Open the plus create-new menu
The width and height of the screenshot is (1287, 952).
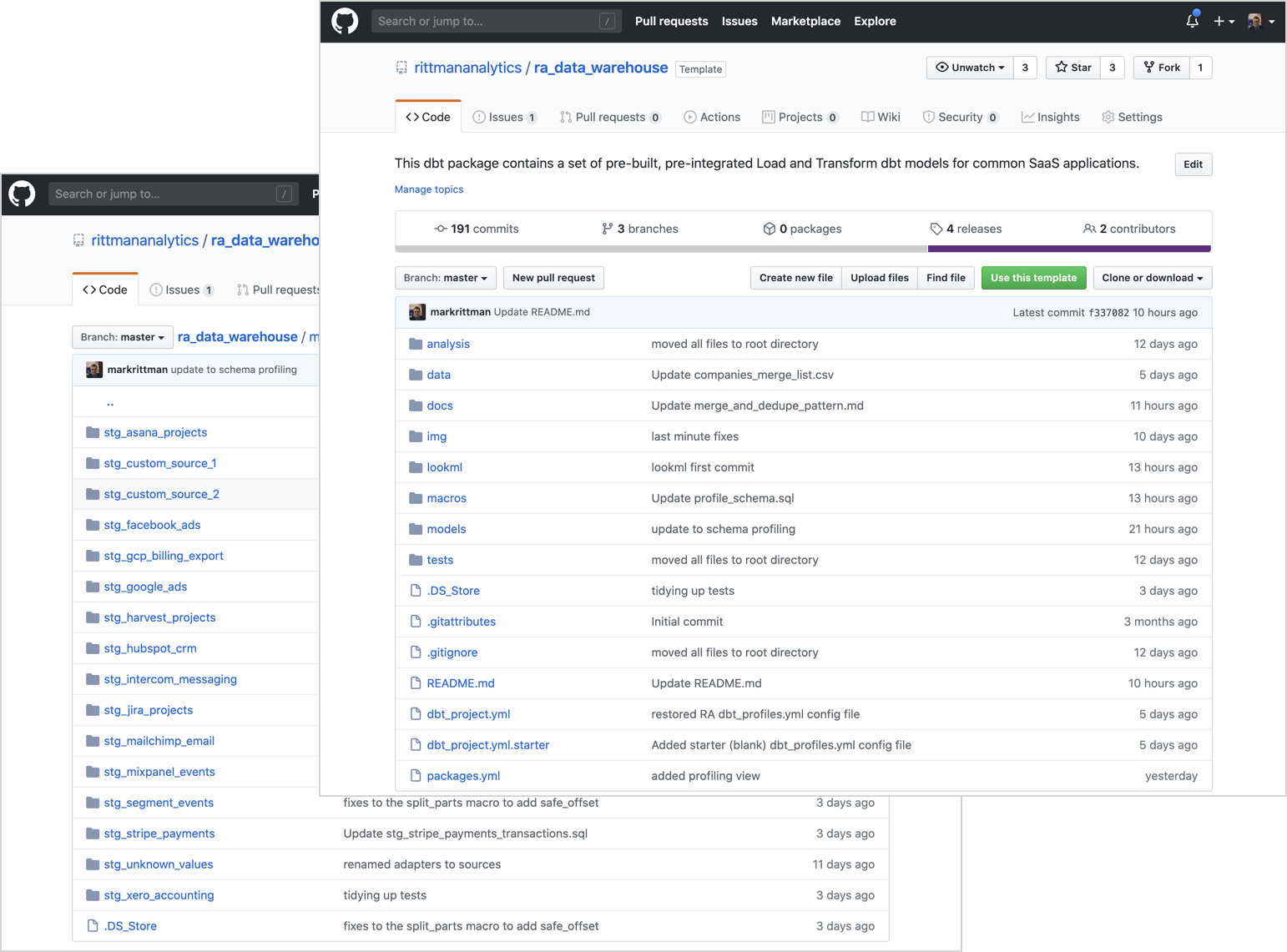pos(1224,21)
